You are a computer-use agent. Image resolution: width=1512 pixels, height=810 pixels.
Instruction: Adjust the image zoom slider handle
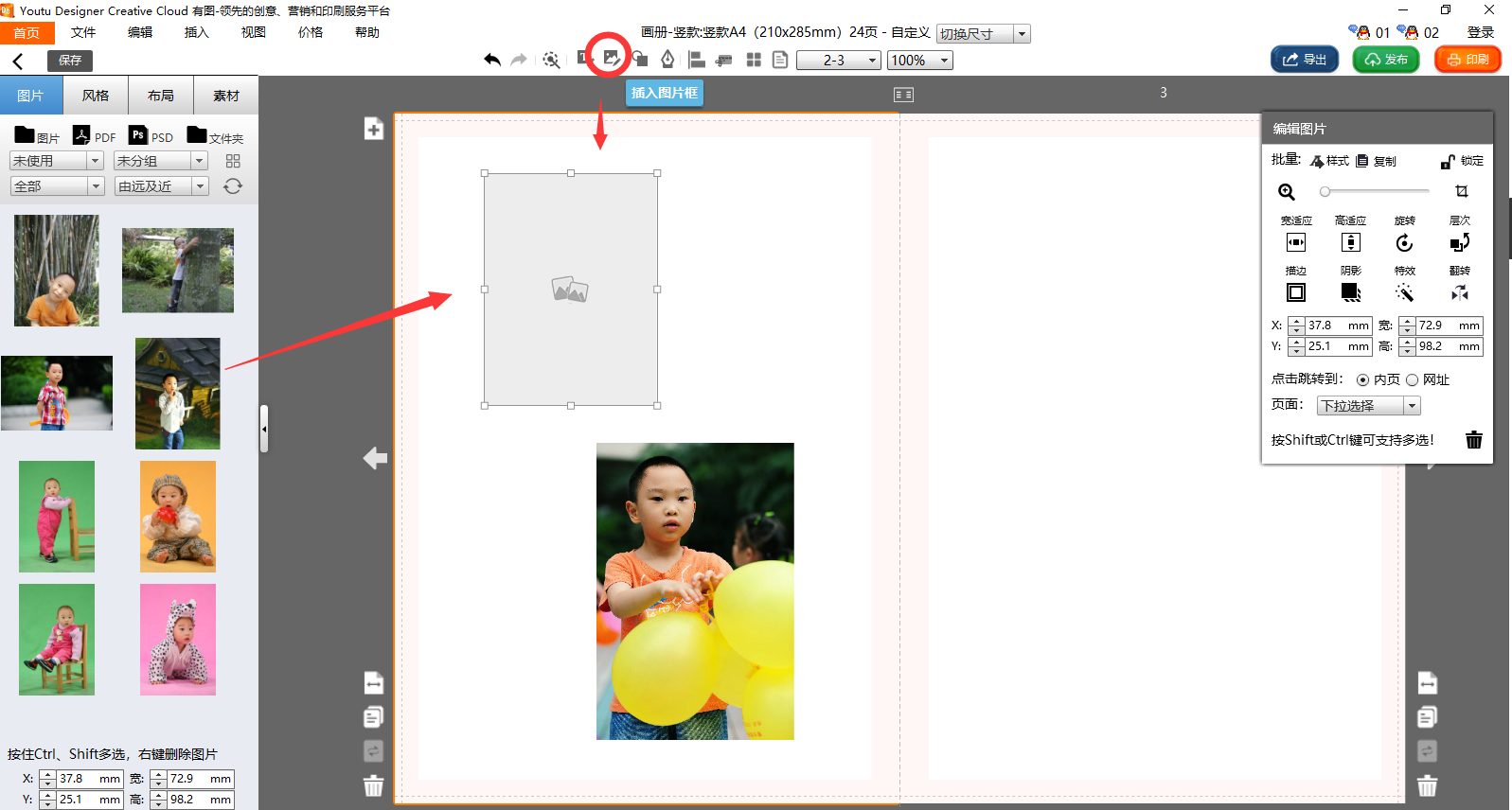click(1325, 192)
